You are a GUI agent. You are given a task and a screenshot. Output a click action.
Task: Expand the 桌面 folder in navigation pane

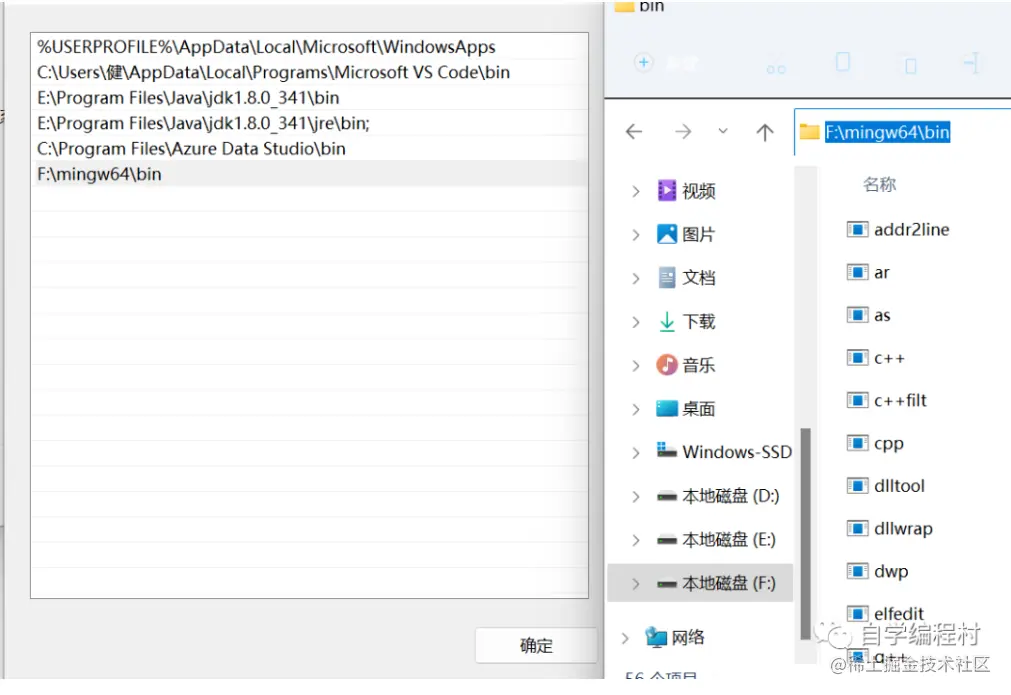tap(636, 409)
